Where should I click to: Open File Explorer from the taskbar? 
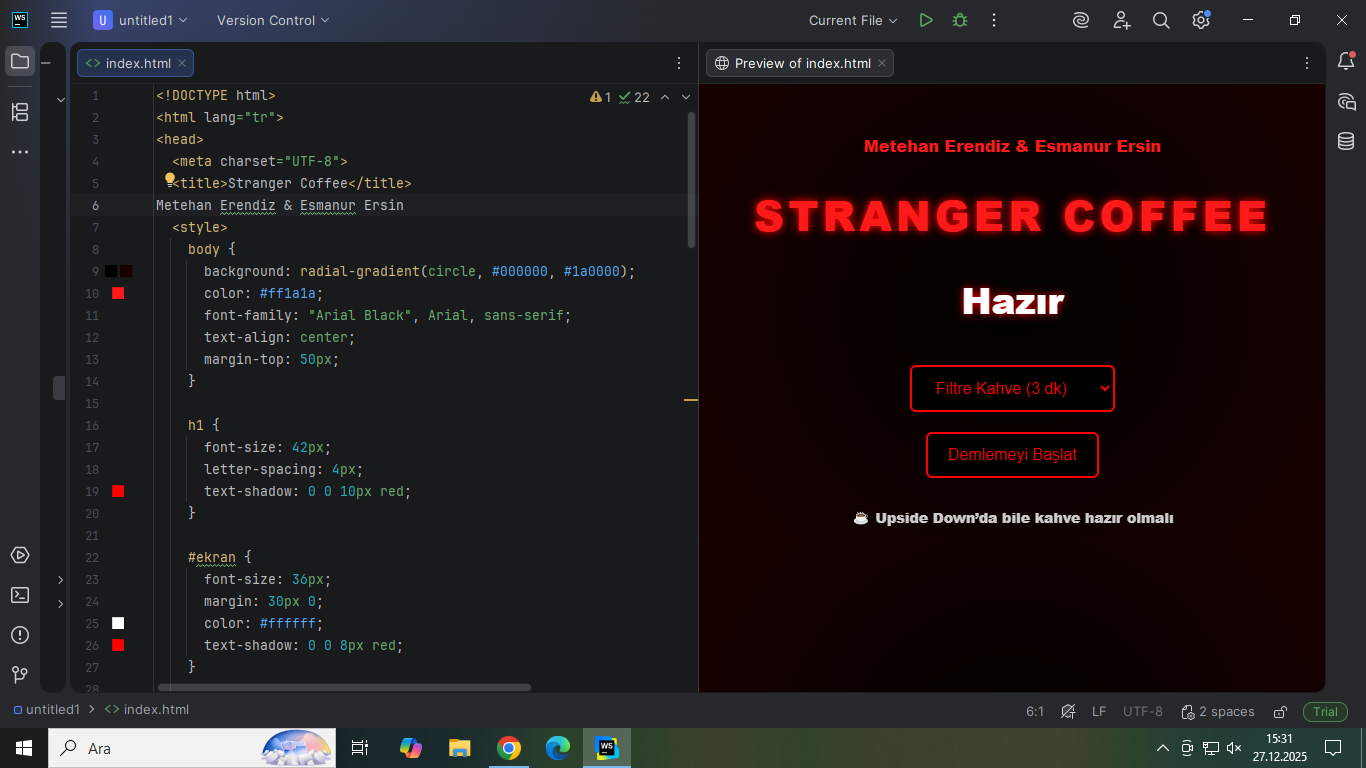[460, 748]
